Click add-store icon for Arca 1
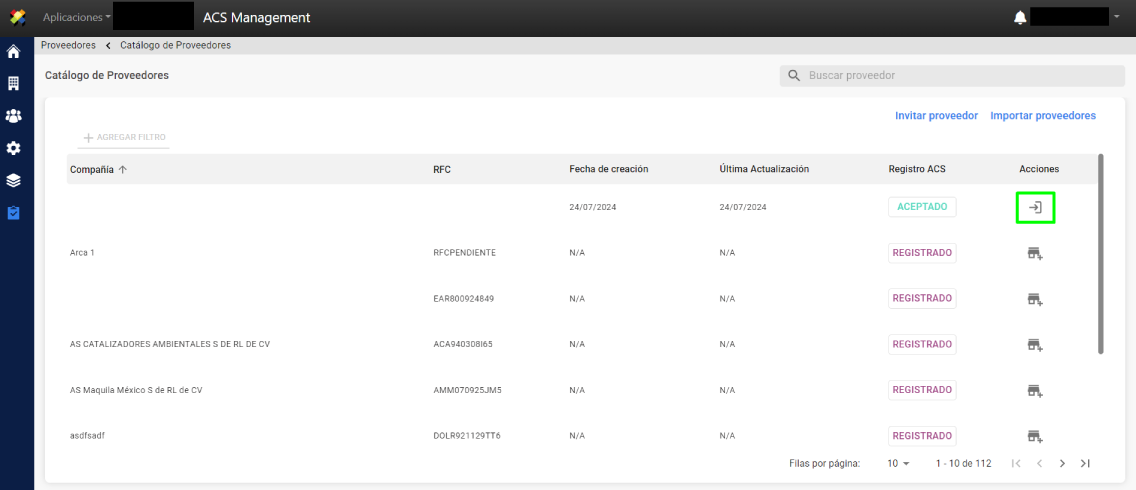 [1035, 253]
